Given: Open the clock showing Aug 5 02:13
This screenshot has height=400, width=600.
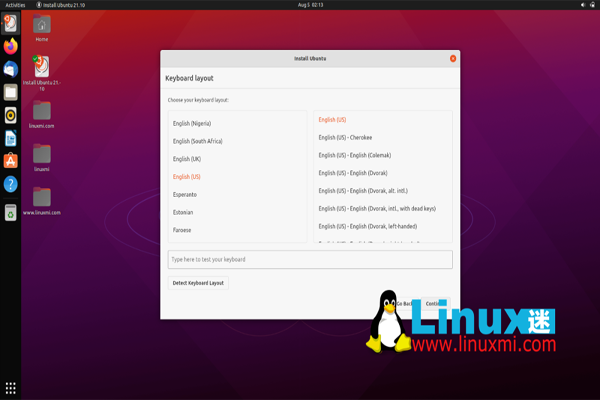Looking at the screenshot, I should (x=310, y=5).
